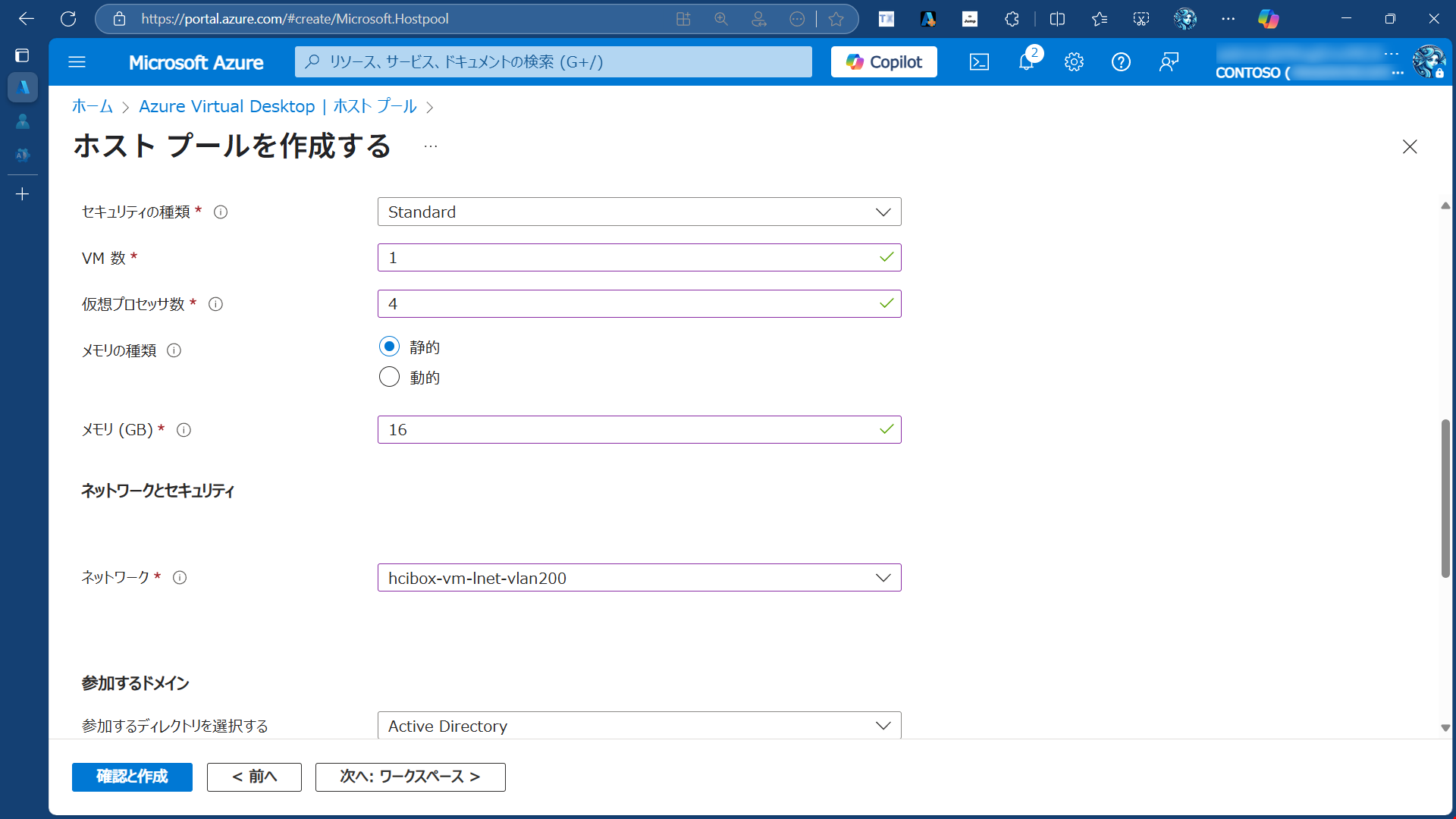Open Azure Virtual Desktop ホスト プール breadcrumb

[278, 107]
